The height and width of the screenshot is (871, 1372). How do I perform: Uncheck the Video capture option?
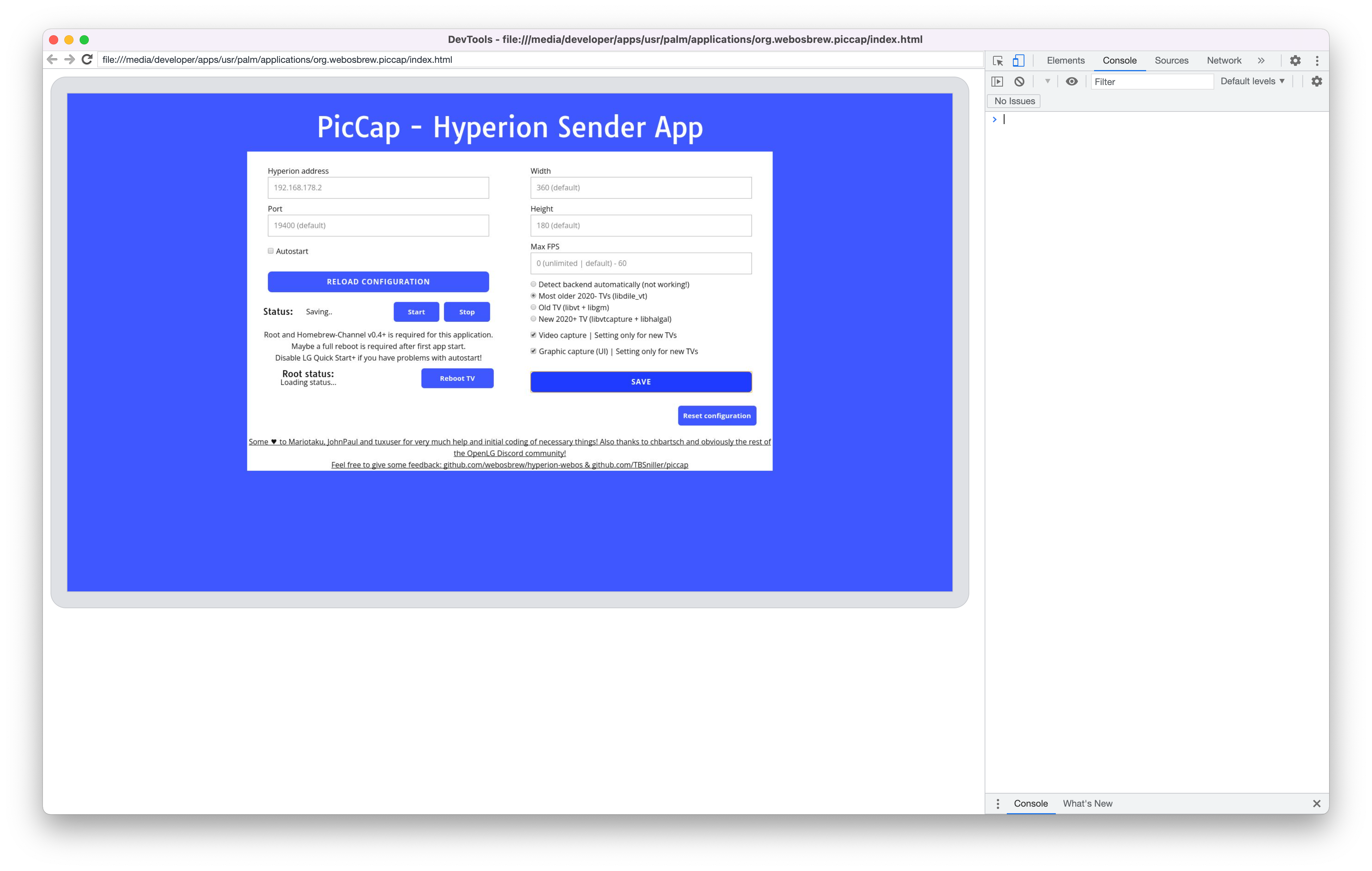533,335
